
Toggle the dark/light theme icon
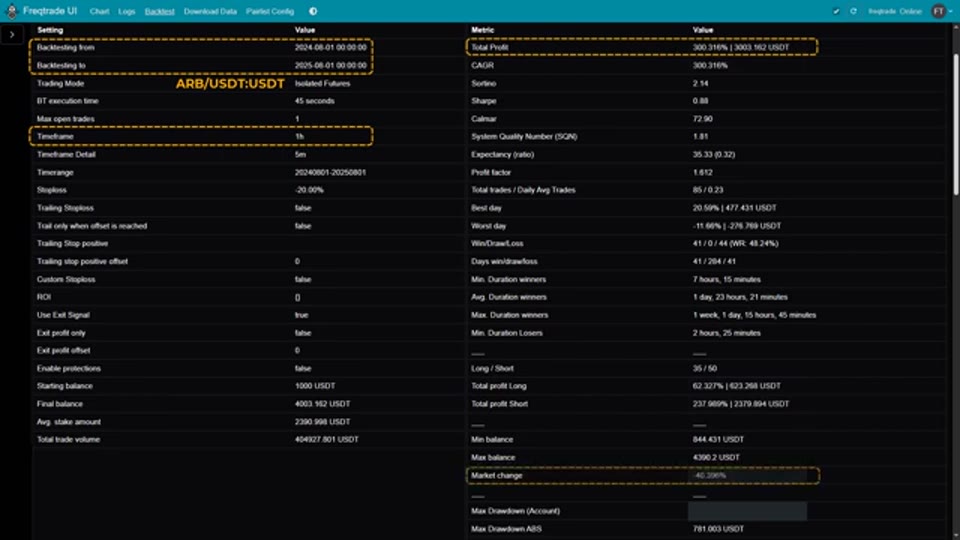[313, 11]
